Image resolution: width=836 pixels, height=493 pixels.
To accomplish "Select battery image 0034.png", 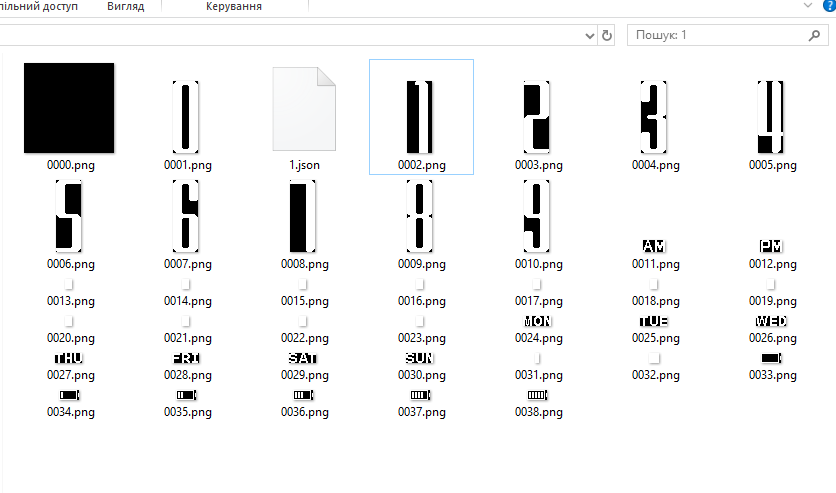I will [69, 395].
